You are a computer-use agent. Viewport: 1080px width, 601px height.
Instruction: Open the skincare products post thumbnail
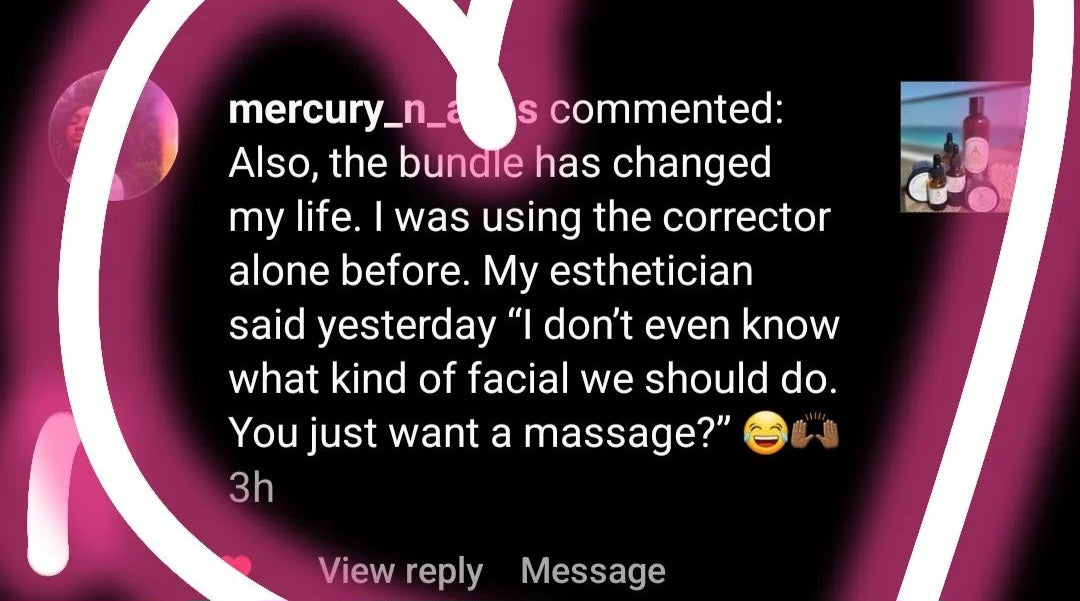[x=965, y=147]
